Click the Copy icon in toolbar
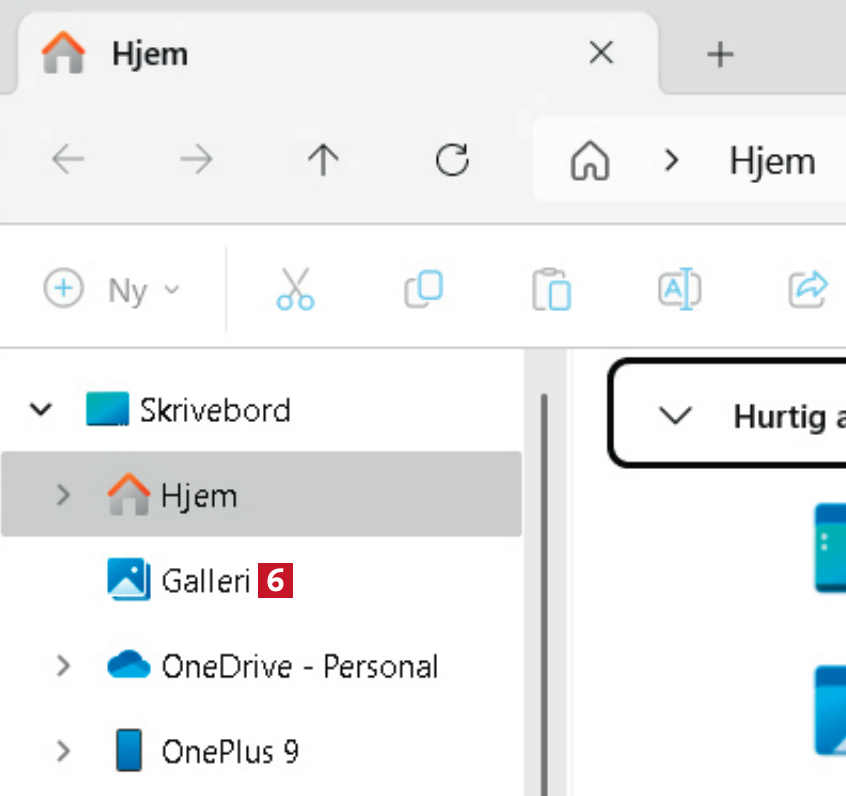 pyautogui.click(x=423, y=290)
